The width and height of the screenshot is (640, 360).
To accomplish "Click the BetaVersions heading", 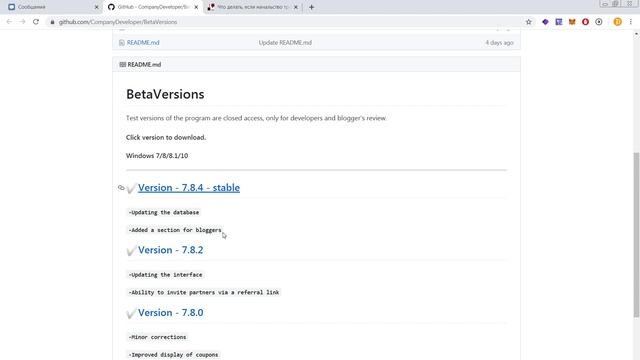I will coord(165,94).
